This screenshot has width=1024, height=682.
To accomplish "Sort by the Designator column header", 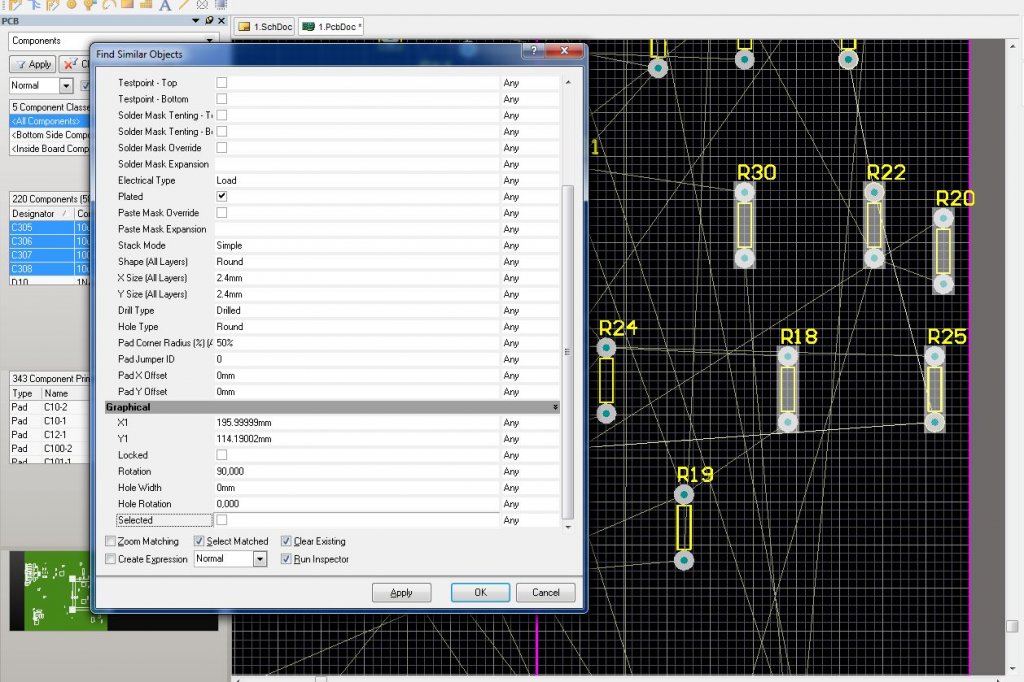I will pos(40,214).
